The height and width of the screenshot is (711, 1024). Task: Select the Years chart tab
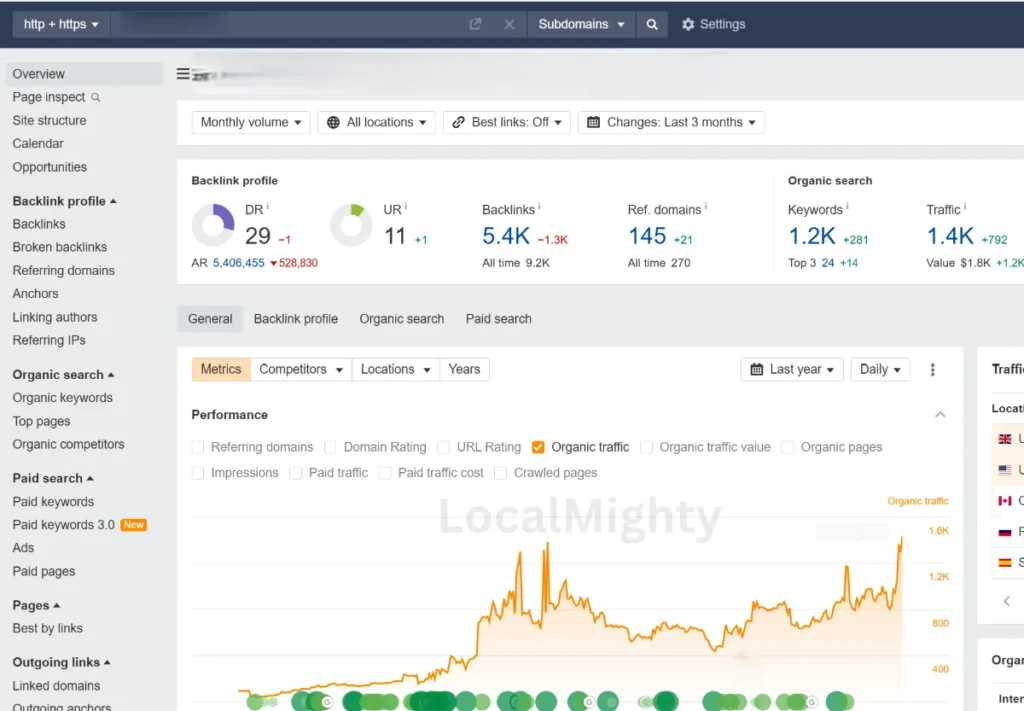(464, 370)
